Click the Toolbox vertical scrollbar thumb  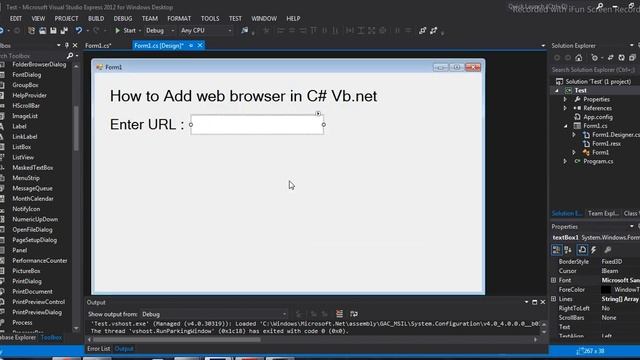tap(76, 129)
